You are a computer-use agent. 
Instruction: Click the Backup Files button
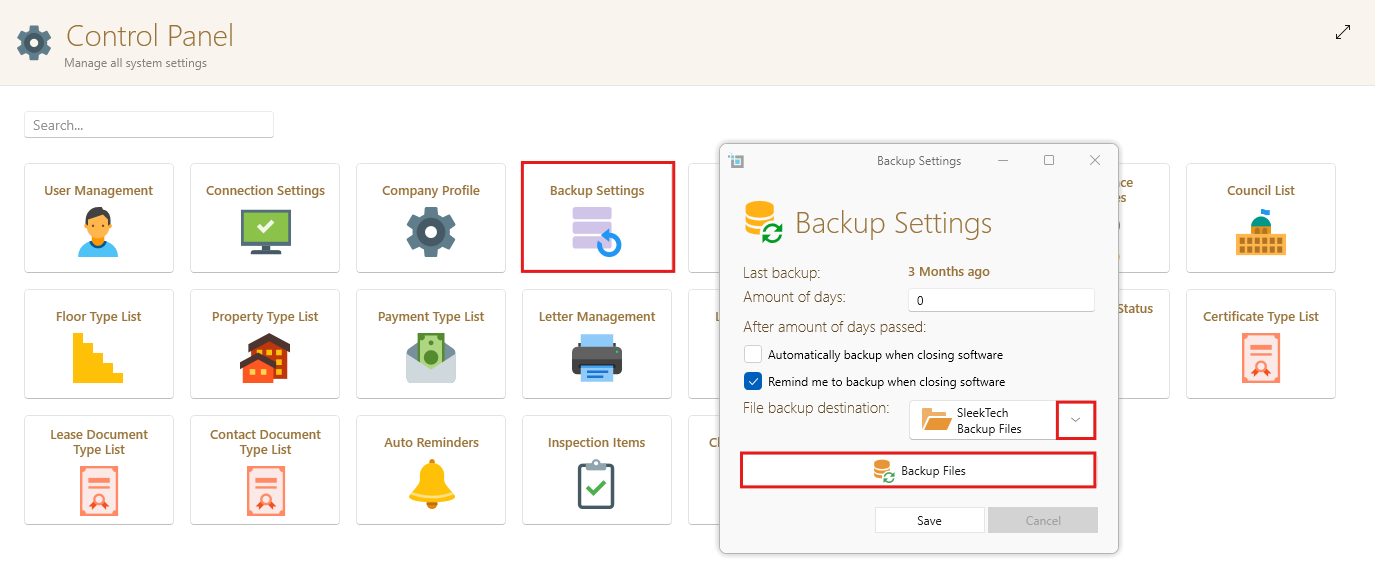click(918, 470)
